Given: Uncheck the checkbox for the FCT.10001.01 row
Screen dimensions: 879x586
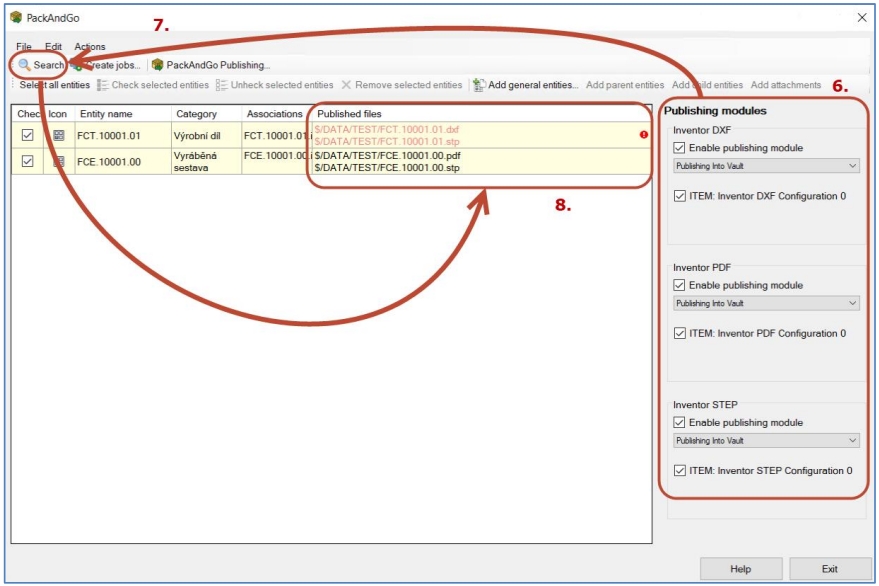Looking at the screenshot, I should pos(28,135).
